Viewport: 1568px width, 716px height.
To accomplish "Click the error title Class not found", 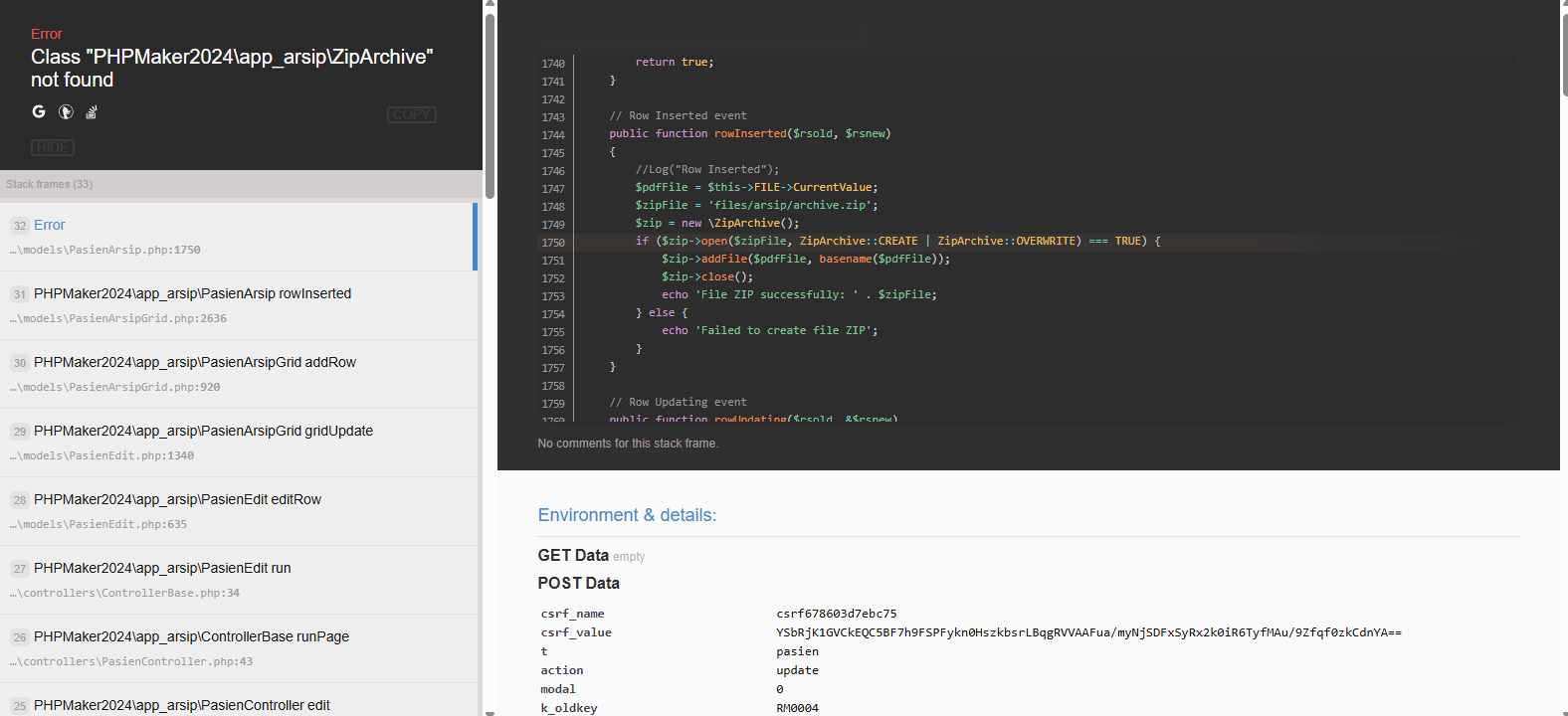I will (x=232, y=68).
